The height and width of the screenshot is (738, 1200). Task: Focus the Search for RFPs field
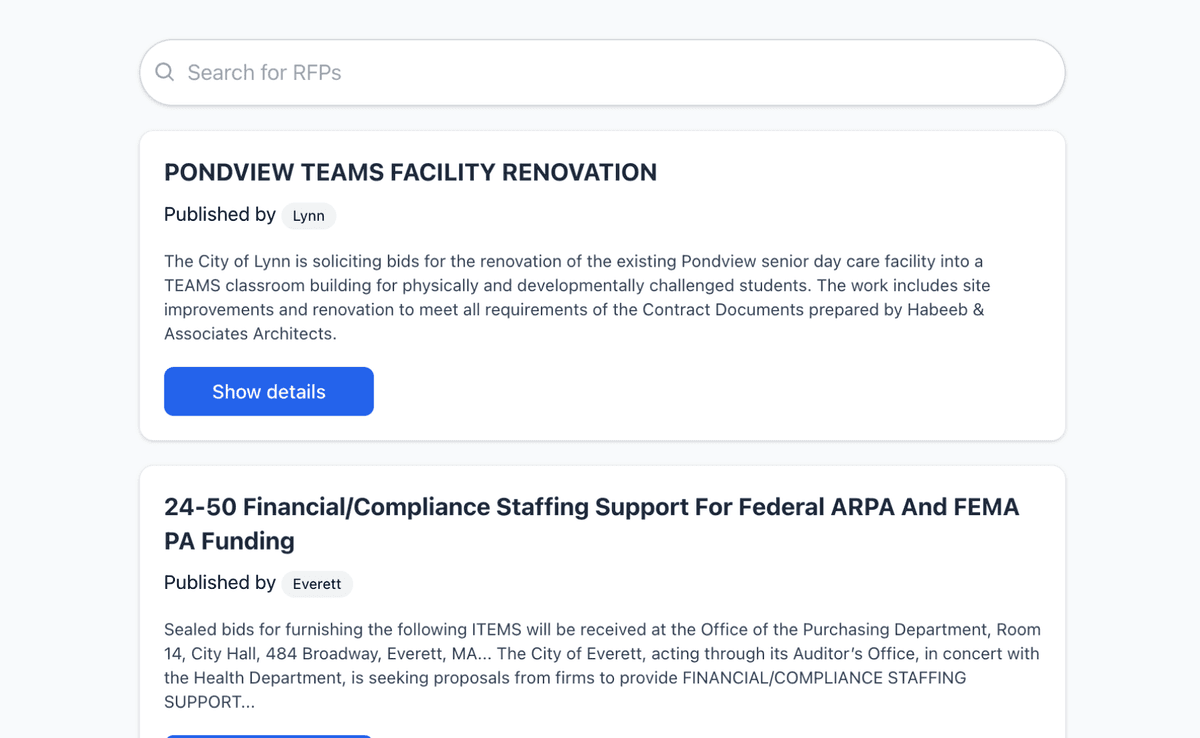point(600,72)
